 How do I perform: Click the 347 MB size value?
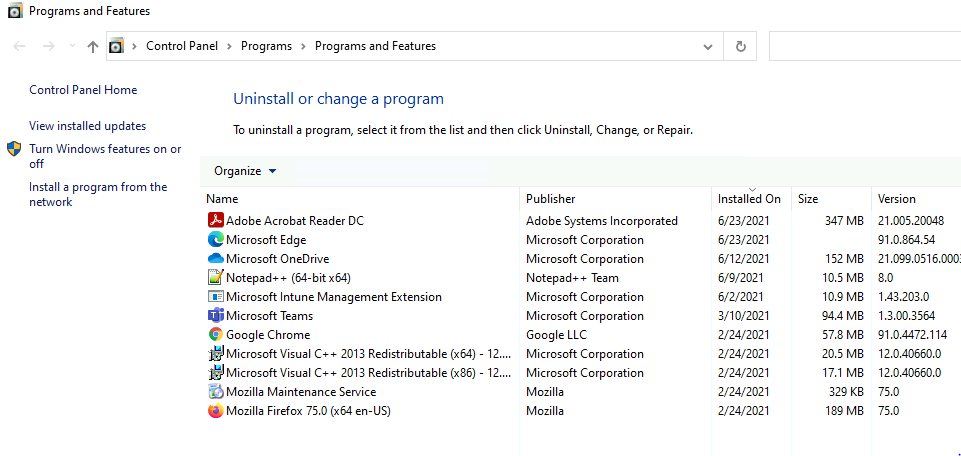tap(844, 221)
